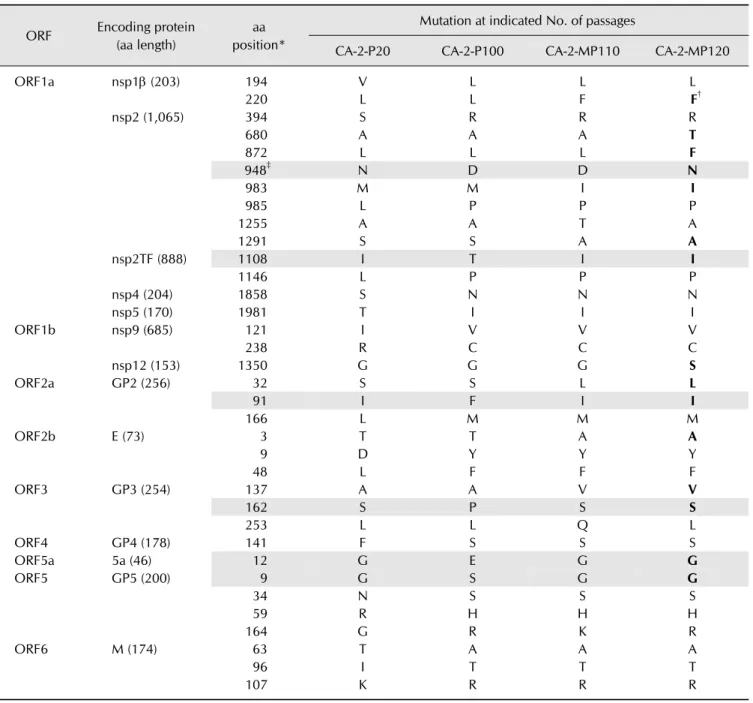This screenshot has height=703, width=753.
Task: Click the 5a (46) protein cell
Action: coord(132,560)
